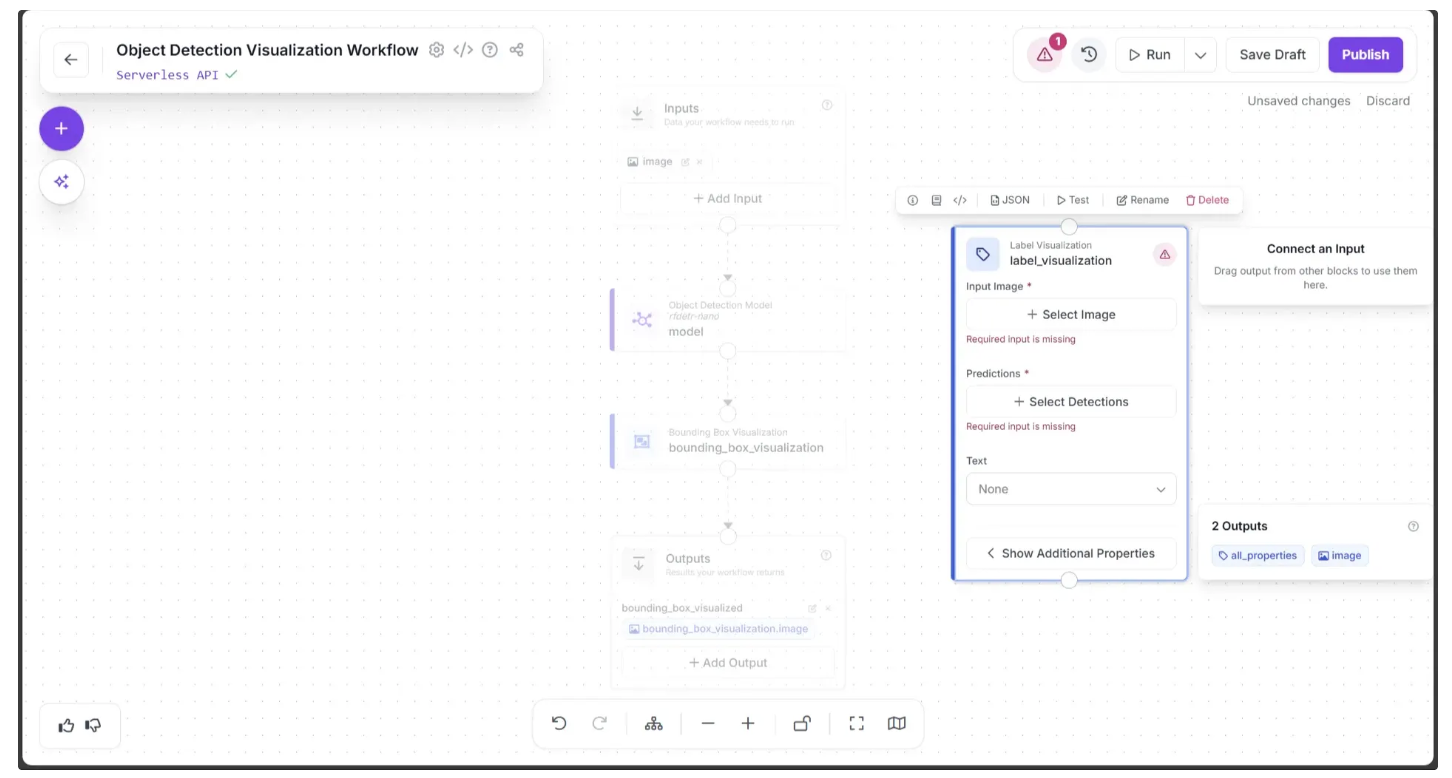Click the purple add block button
Image resolution: width=1452 pixels, height=778 pixels.
[x=62, y=129]
